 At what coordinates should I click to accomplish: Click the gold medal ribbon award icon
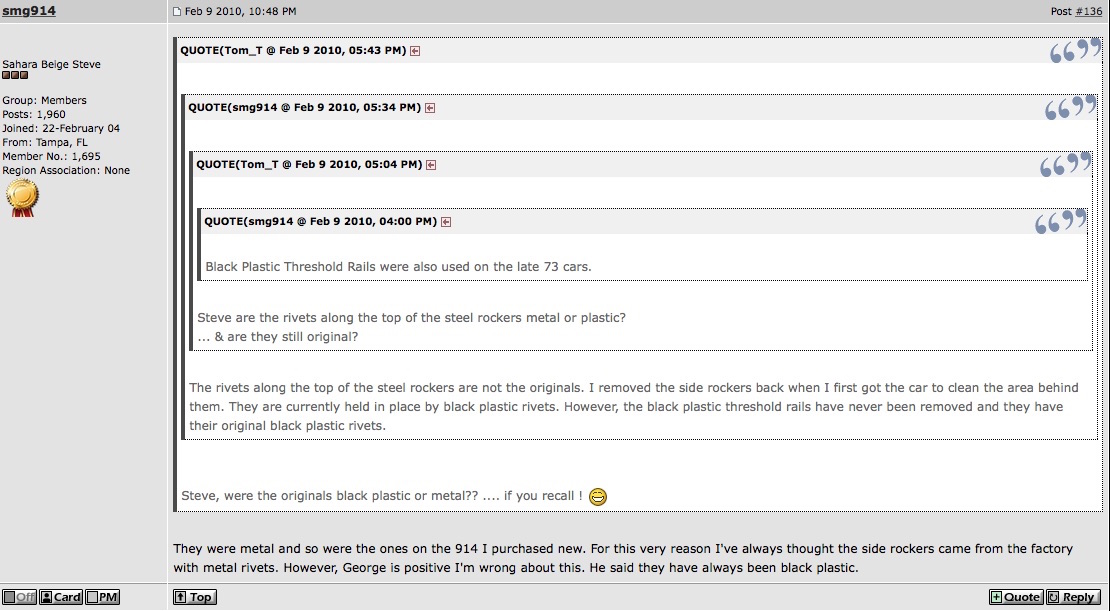point(22,198)
